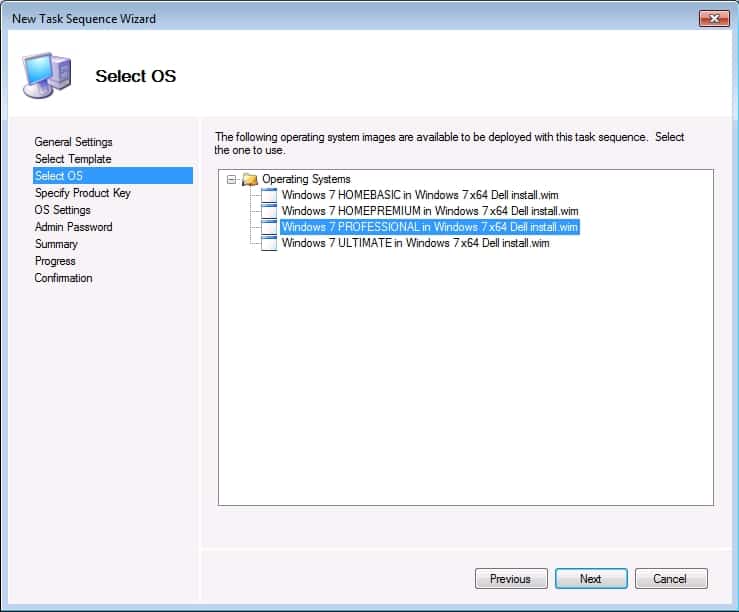Viewport: 739px width, 612px height.
Task: Click the computer wizard icon in header
Action: pyautogui.click(x=47, y=75)
